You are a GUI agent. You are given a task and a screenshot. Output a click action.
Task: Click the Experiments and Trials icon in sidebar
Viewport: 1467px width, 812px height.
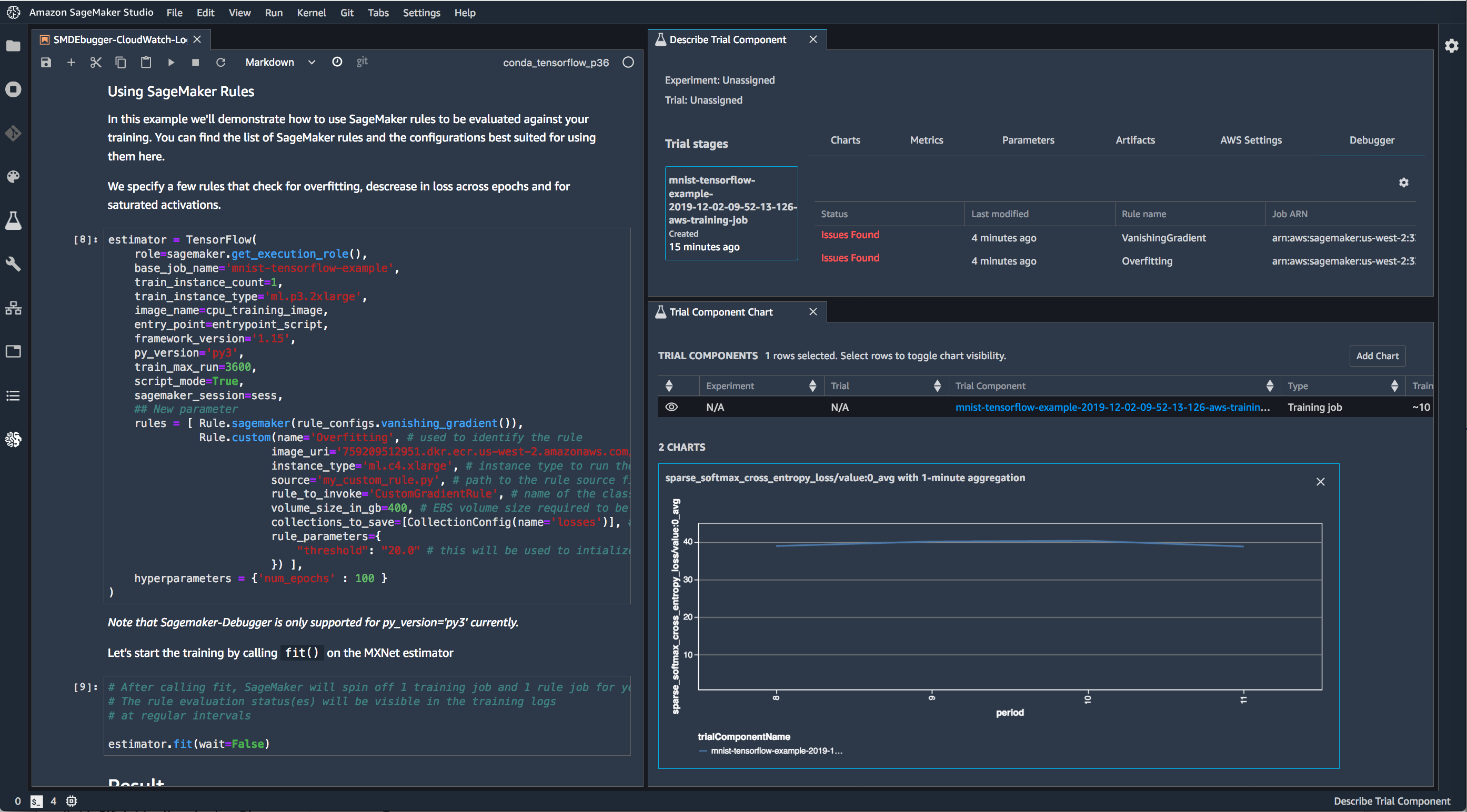coord(13,221)
